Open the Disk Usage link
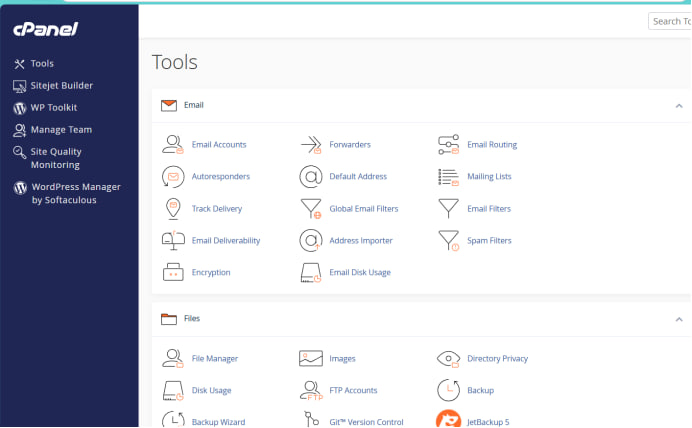 point(211,390)
